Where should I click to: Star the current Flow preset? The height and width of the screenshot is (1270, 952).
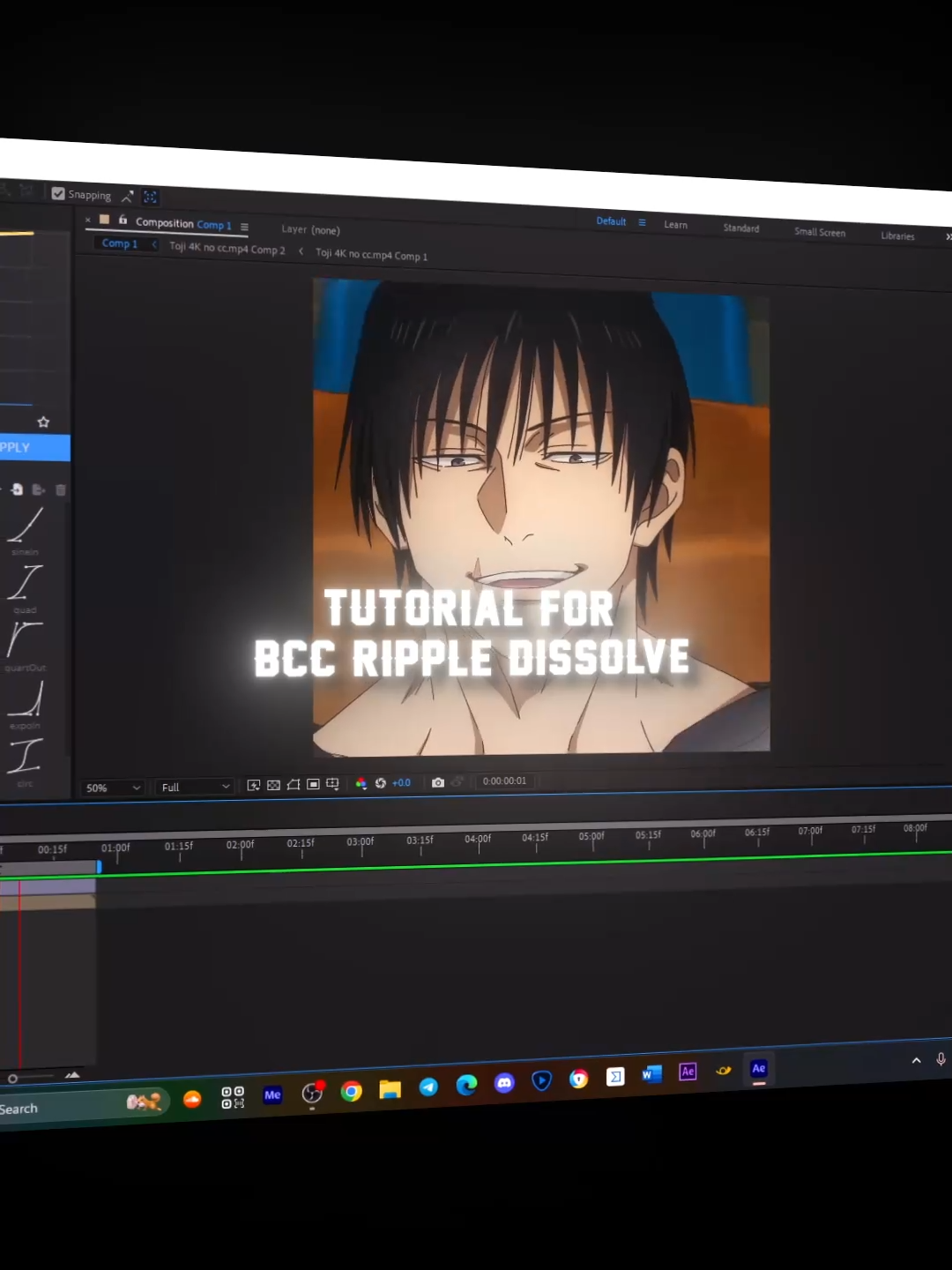point(43,422)
